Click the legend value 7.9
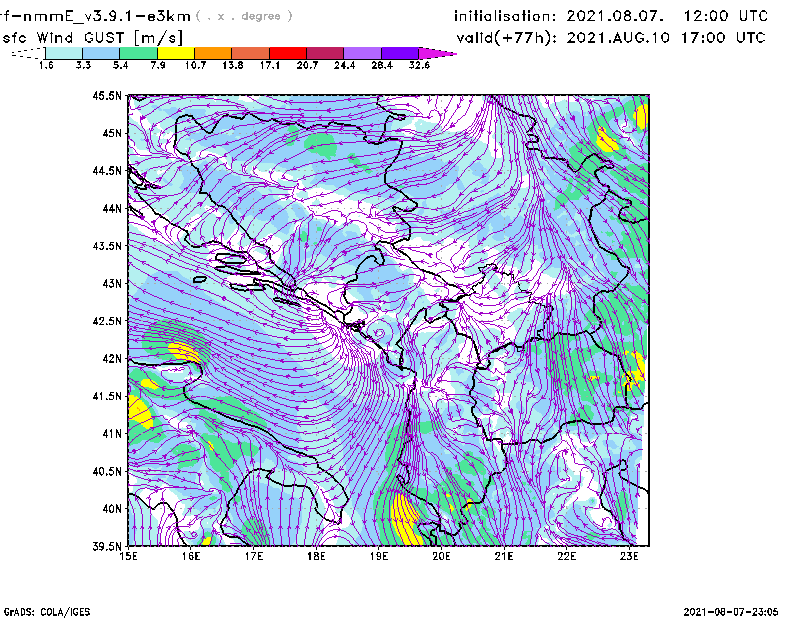 158,65
